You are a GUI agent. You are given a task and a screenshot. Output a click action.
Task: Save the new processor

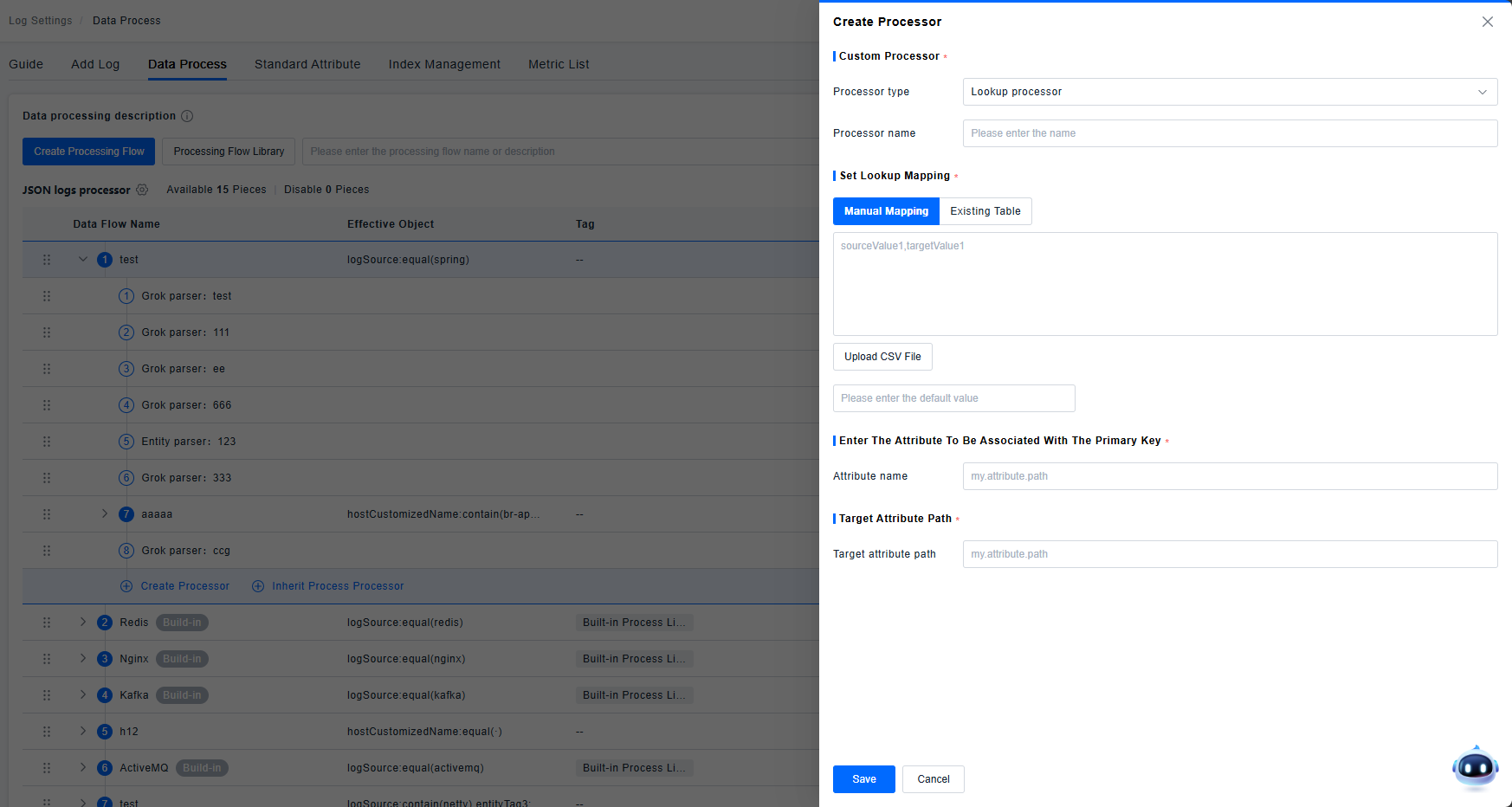coord(863,779)
